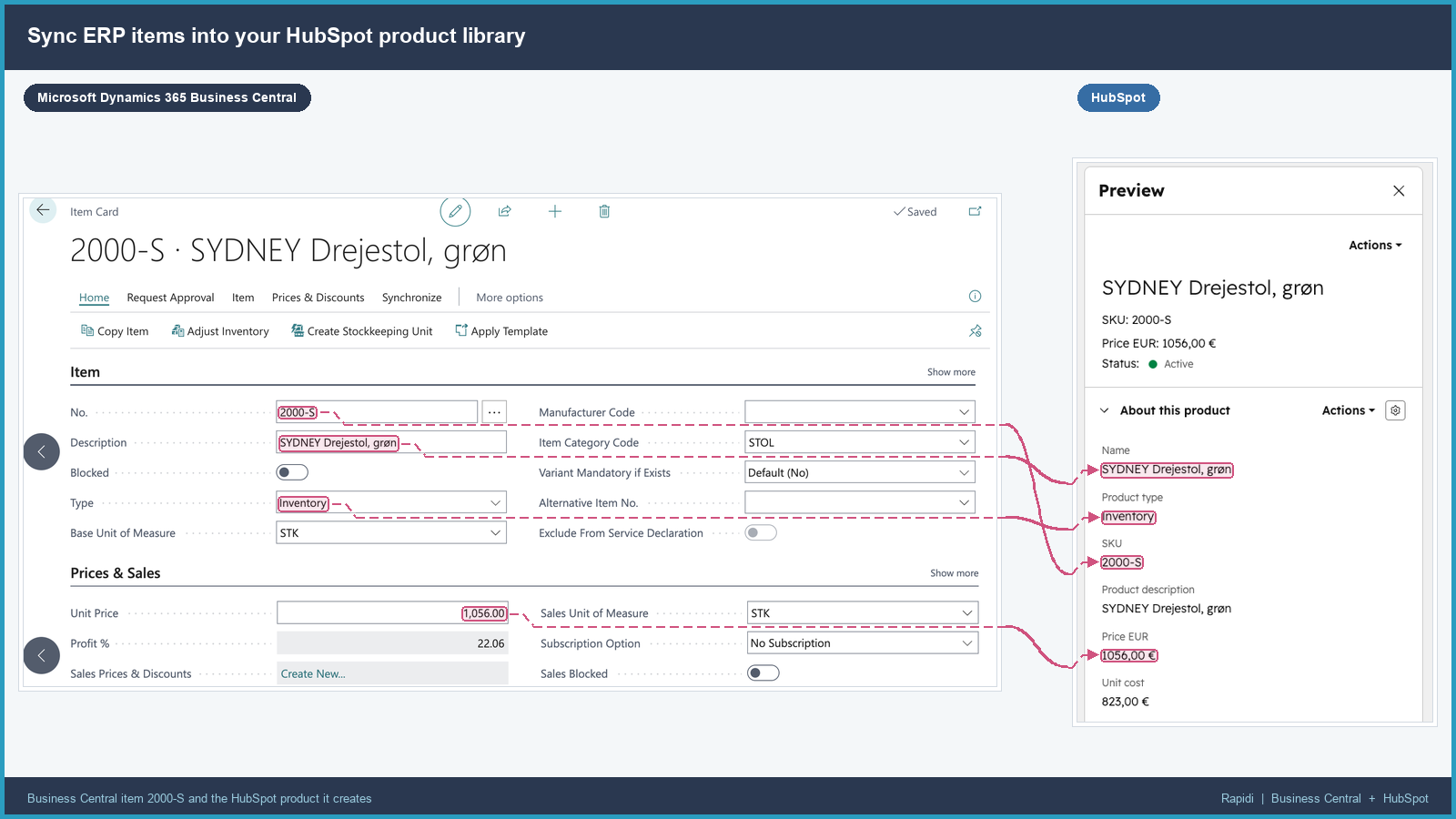Image resolution: width=1456 pixels, height=819 pixels.
Task: Click the share icon in Item Card header
Action: 504,211
